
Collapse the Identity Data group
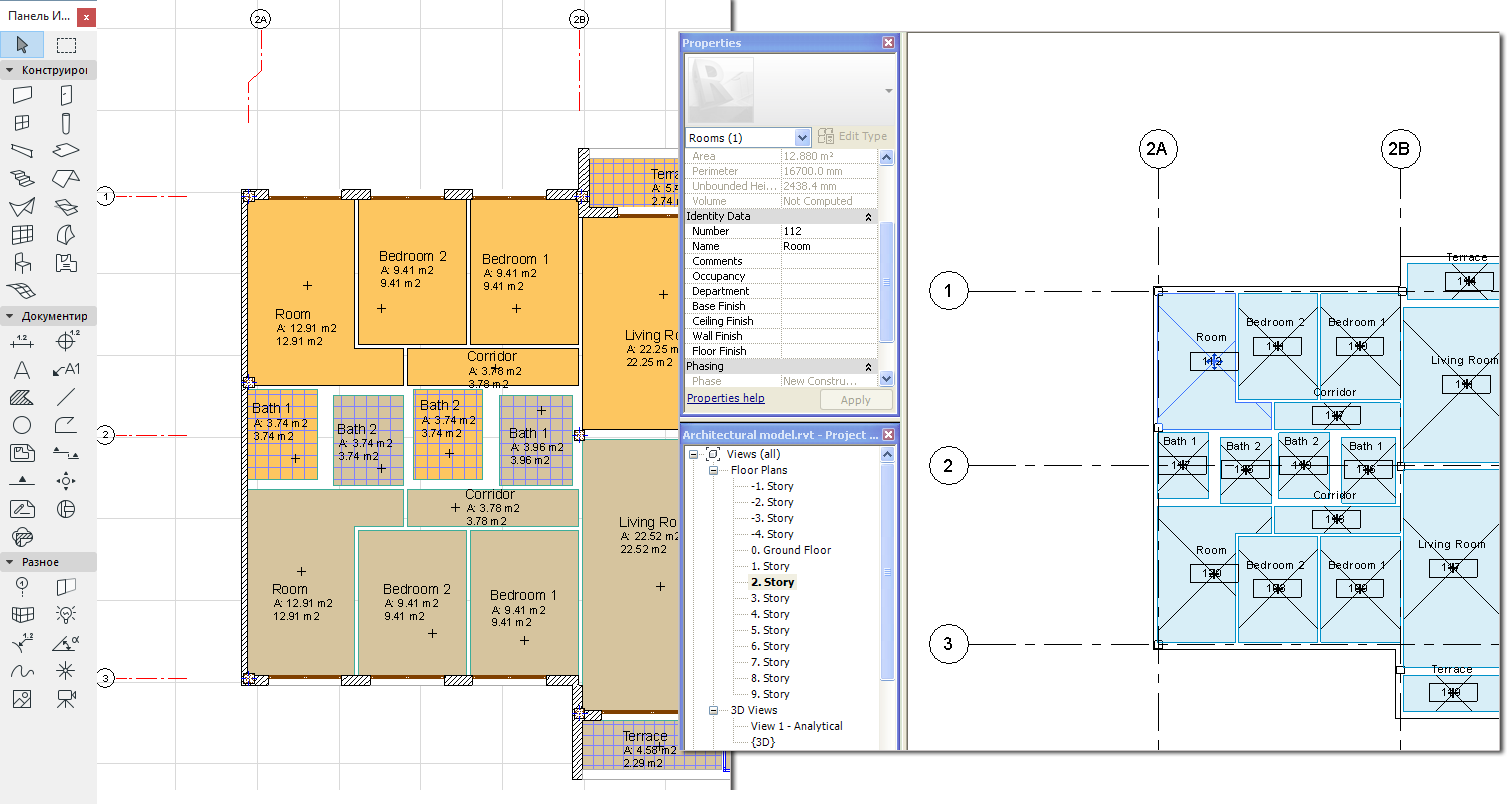[868, 216]
